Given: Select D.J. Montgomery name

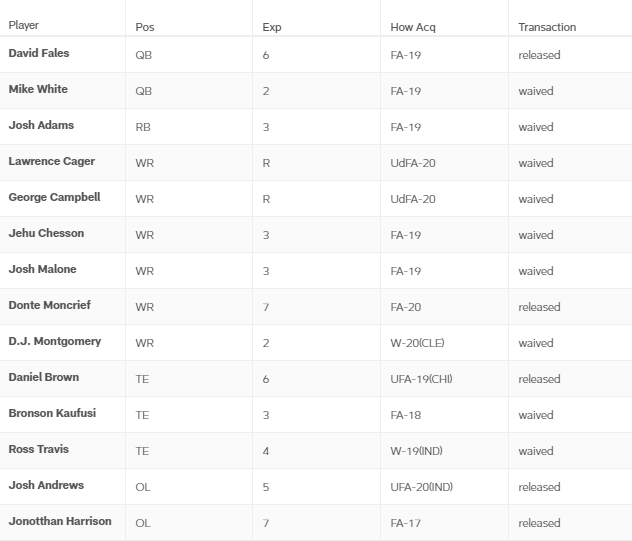Looking at the screenshot, I should pos(55,341).
